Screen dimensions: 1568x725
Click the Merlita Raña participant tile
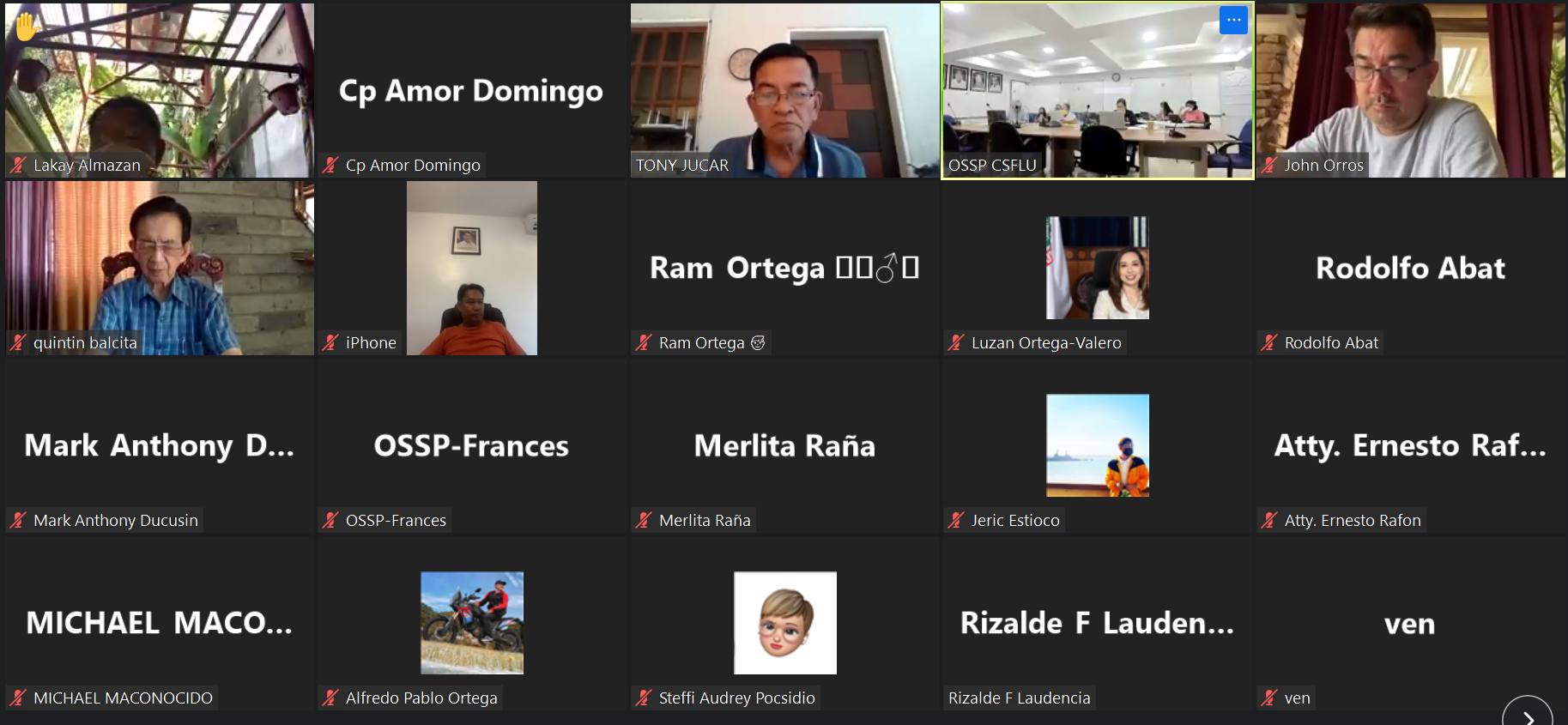click(784, 445)
